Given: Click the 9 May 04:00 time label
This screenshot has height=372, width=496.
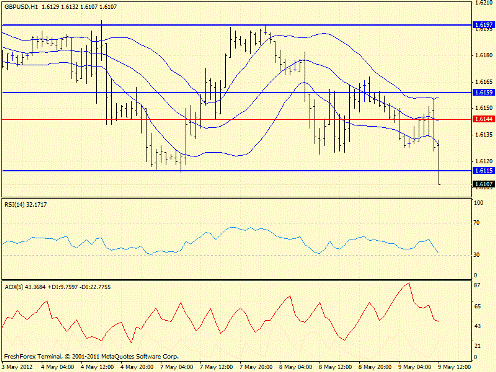Looking at the screenshot, I should pyautogui.click(x=415, y=367).
